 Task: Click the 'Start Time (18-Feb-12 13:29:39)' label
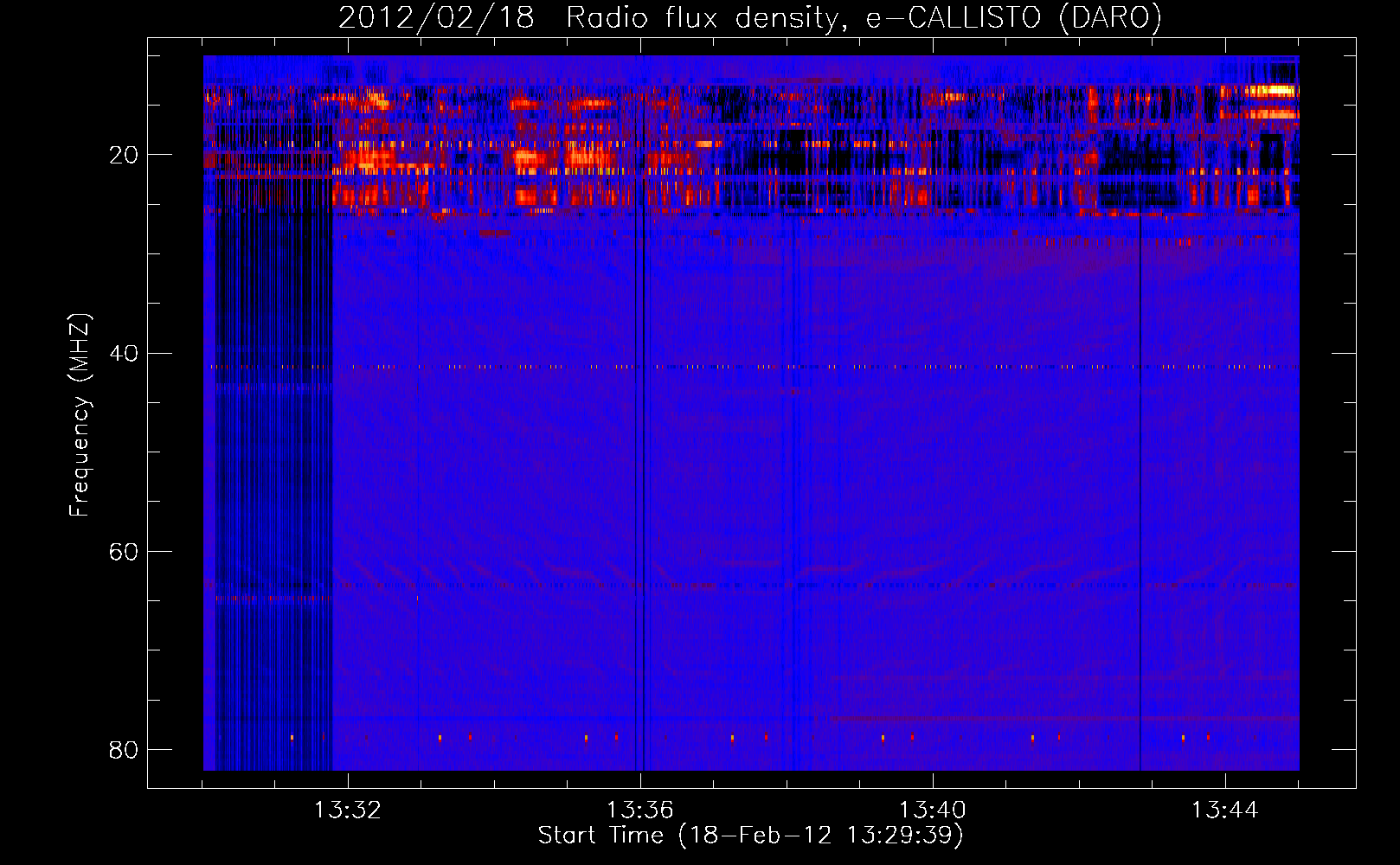tap(750, 836)
